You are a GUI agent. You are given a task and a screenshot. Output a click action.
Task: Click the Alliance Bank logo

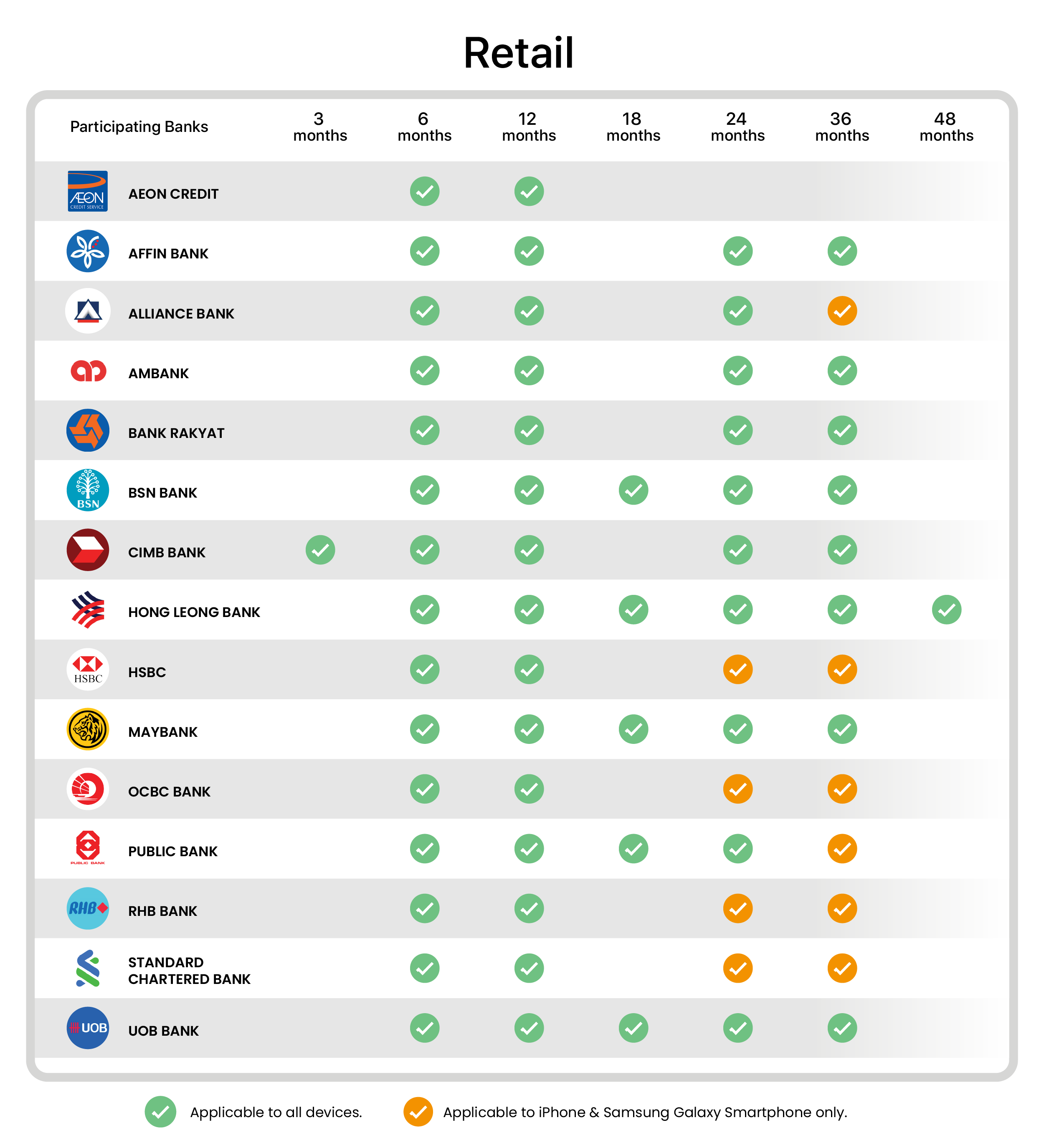(88, 311)
